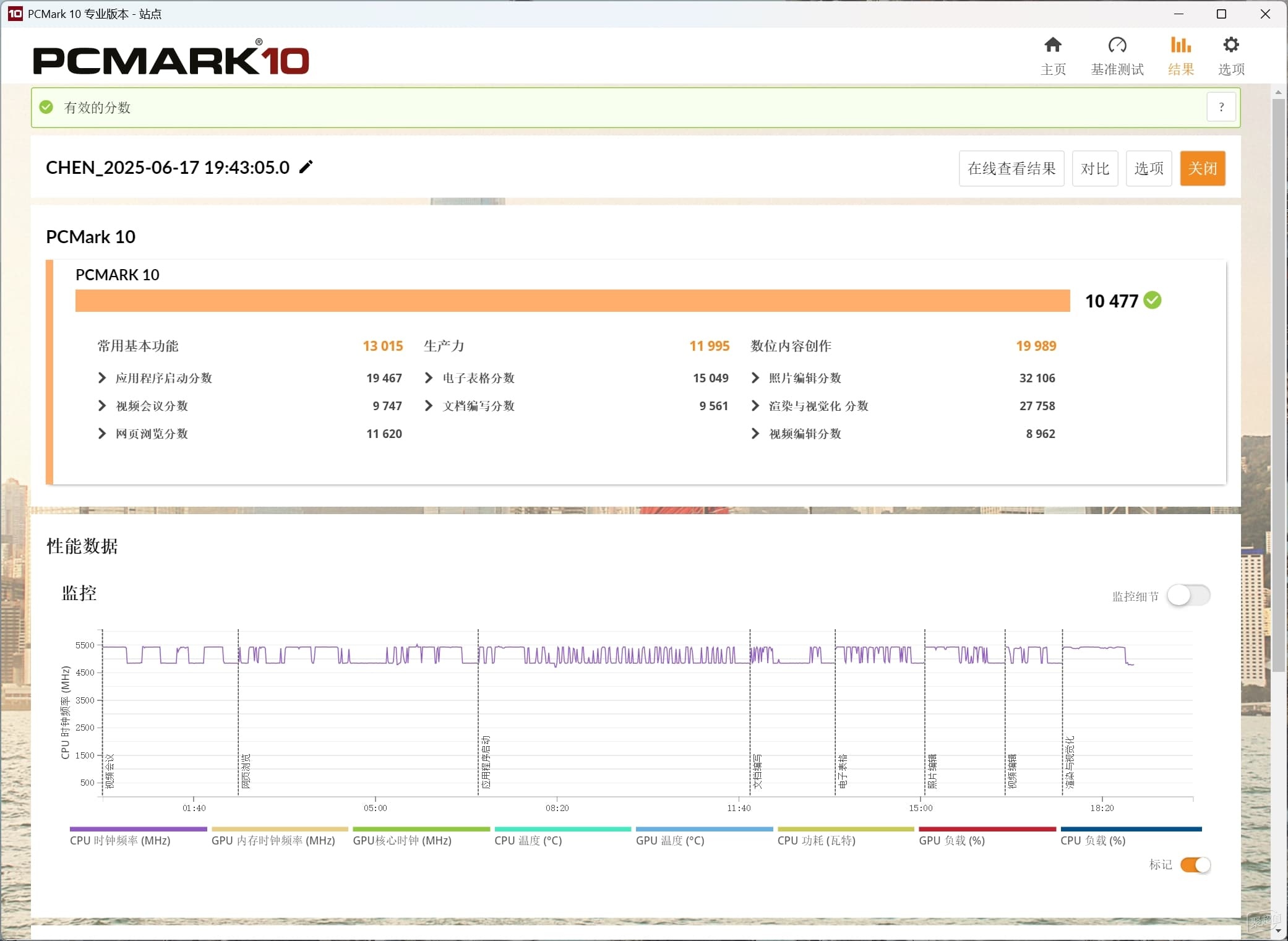Click the overall score 10 477
This screenshot has width=1288, height=941.
(1112, 301)
